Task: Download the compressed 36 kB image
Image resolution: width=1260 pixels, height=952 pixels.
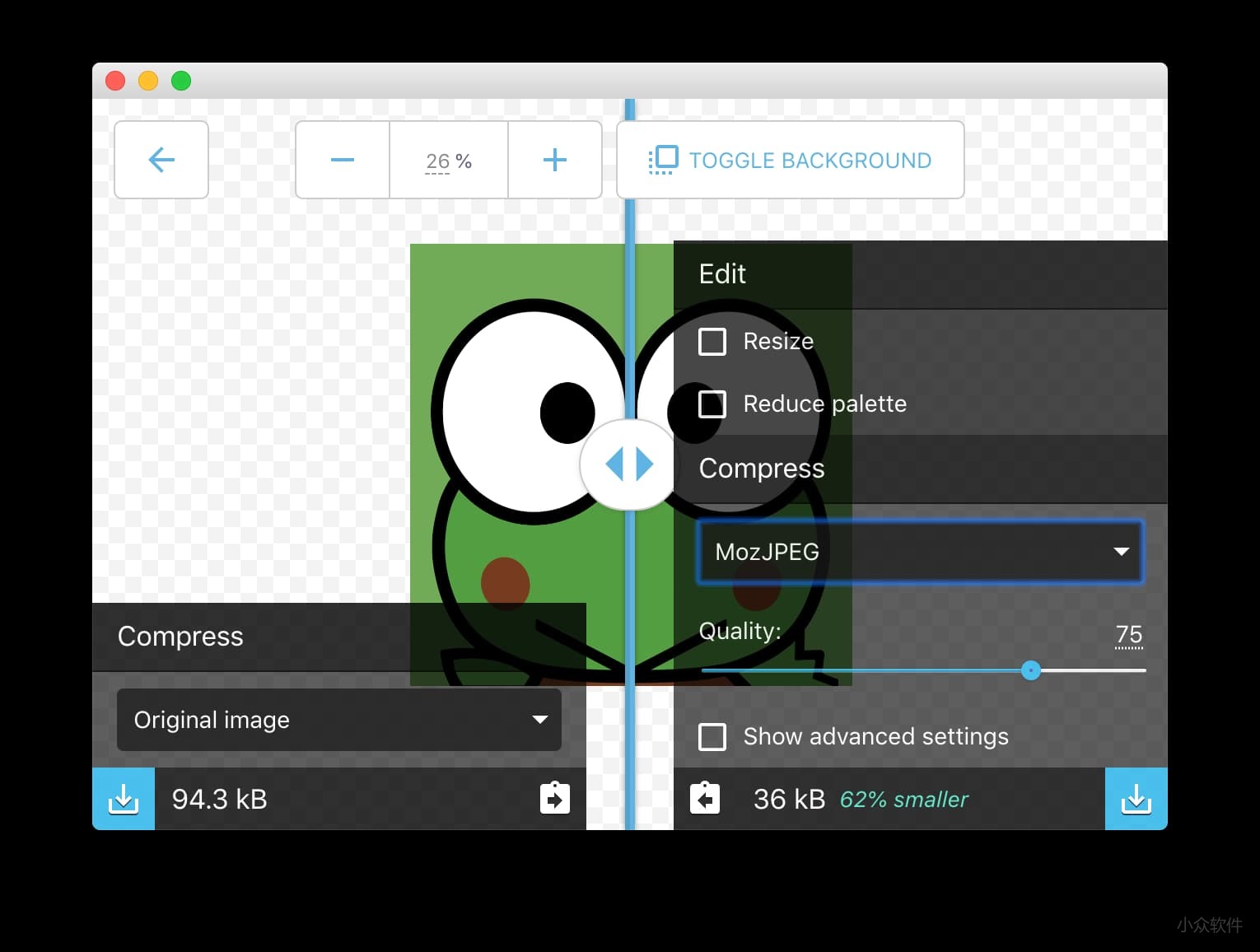Action: click(x=1136, y=799)
